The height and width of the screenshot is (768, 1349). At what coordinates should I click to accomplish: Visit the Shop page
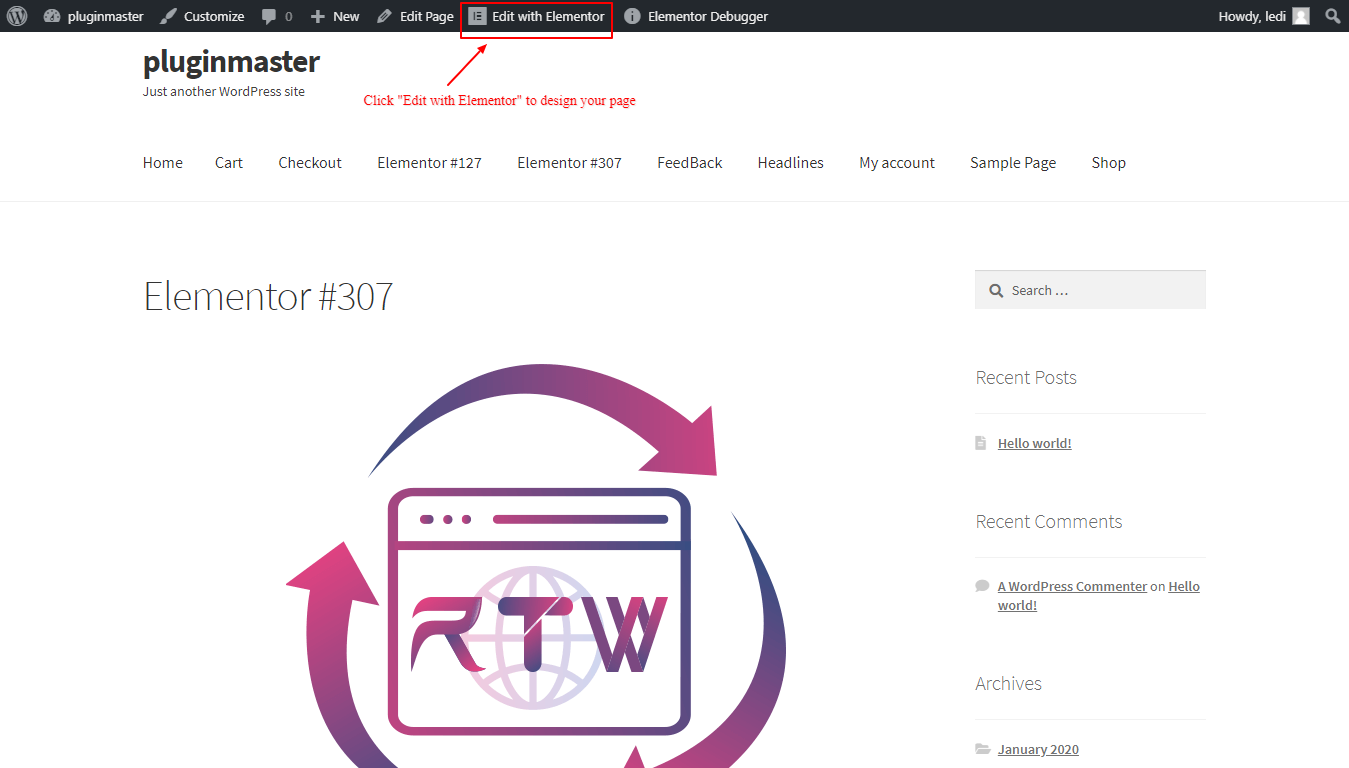(x=1109, y=163)
